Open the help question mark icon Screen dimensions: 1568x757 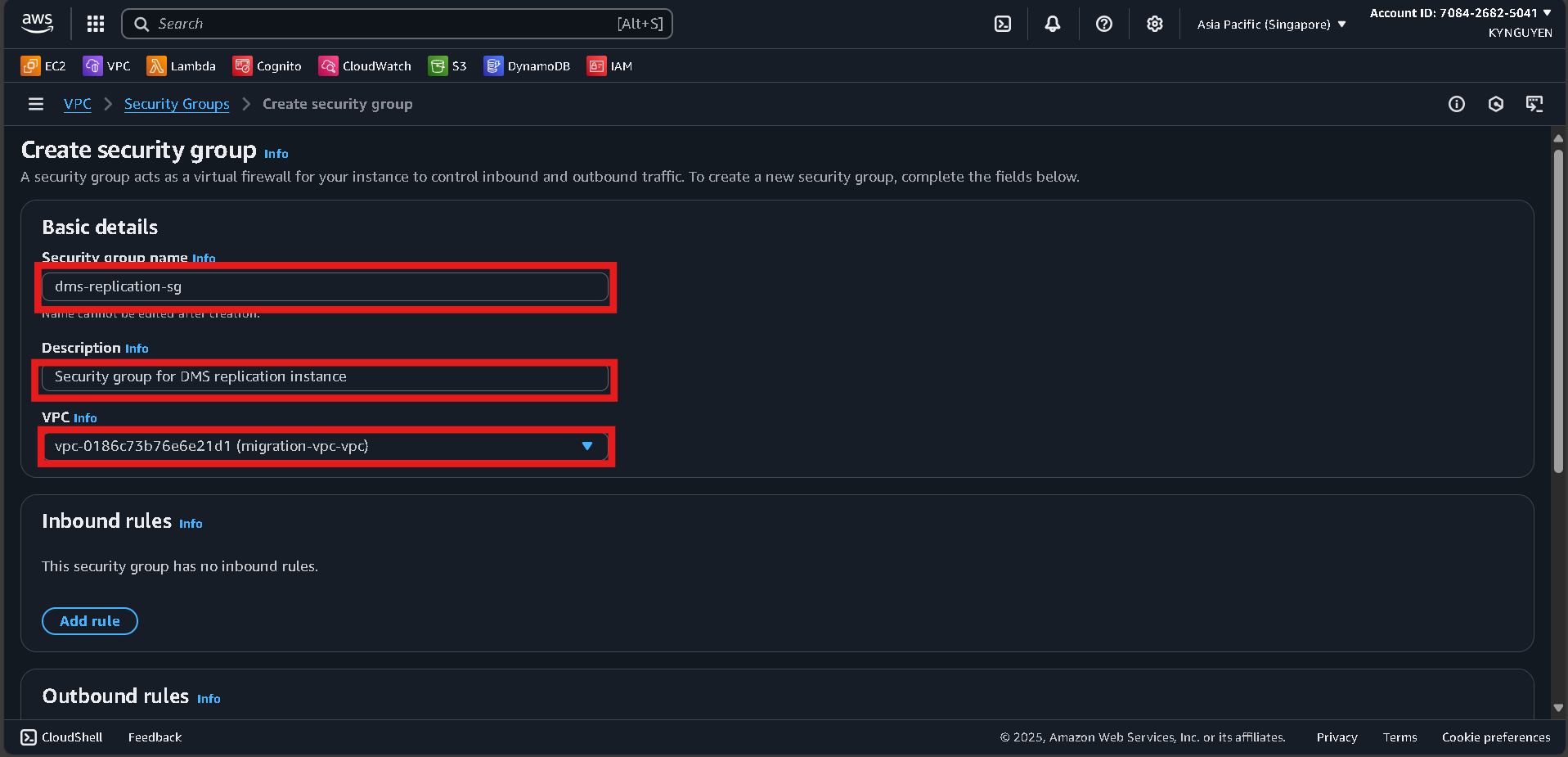[1103, 24]
